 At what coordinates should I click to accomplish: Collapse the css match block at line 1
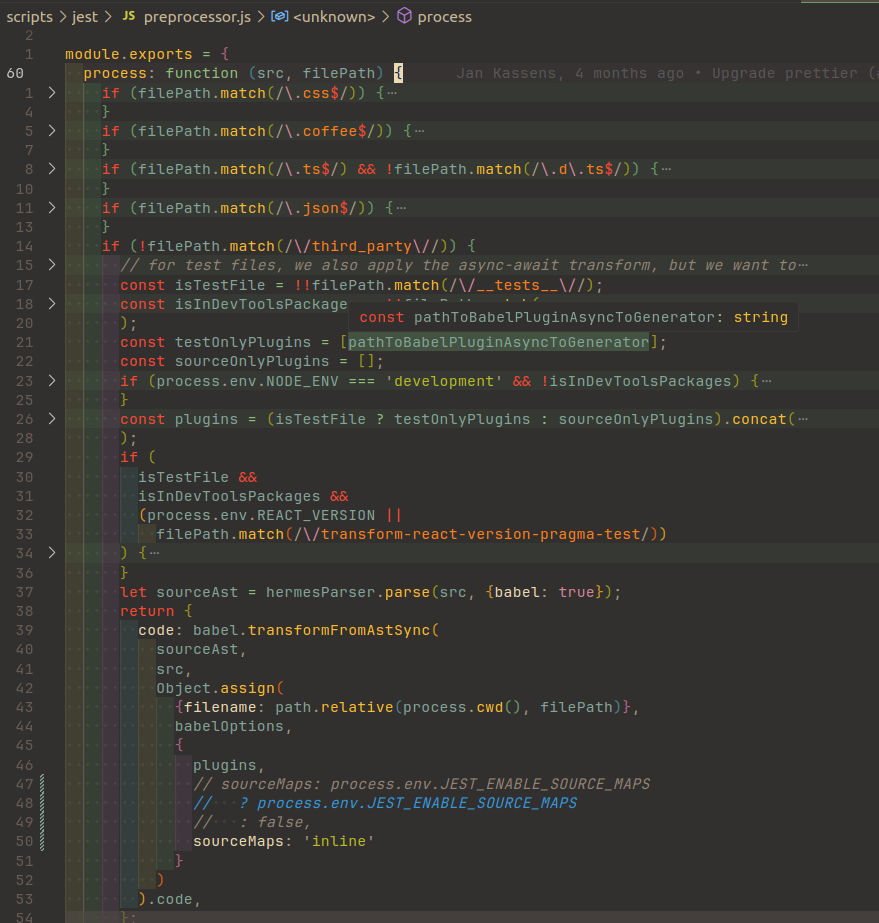[52, 92]
